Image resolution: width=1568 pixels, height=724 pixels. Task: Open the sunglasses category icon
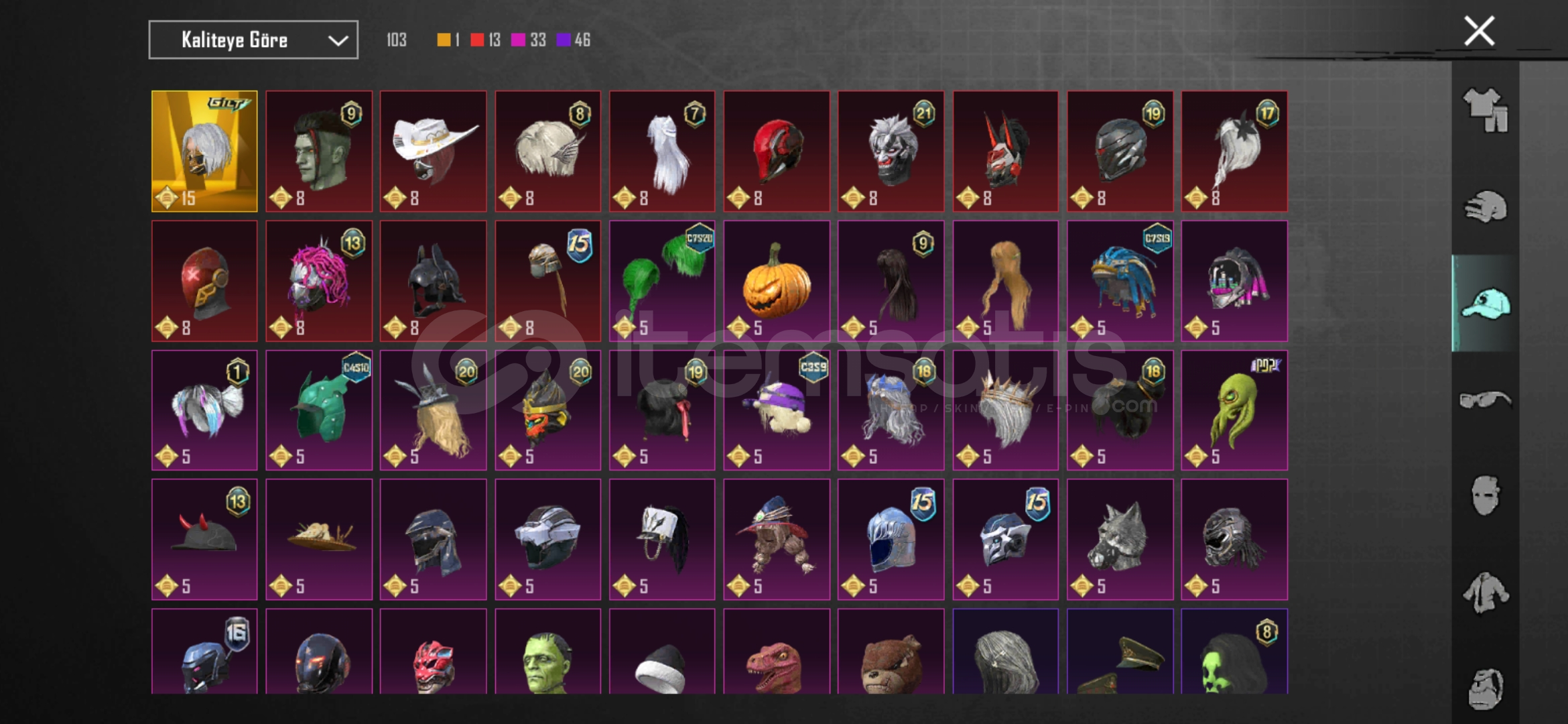click(1485, 400)
